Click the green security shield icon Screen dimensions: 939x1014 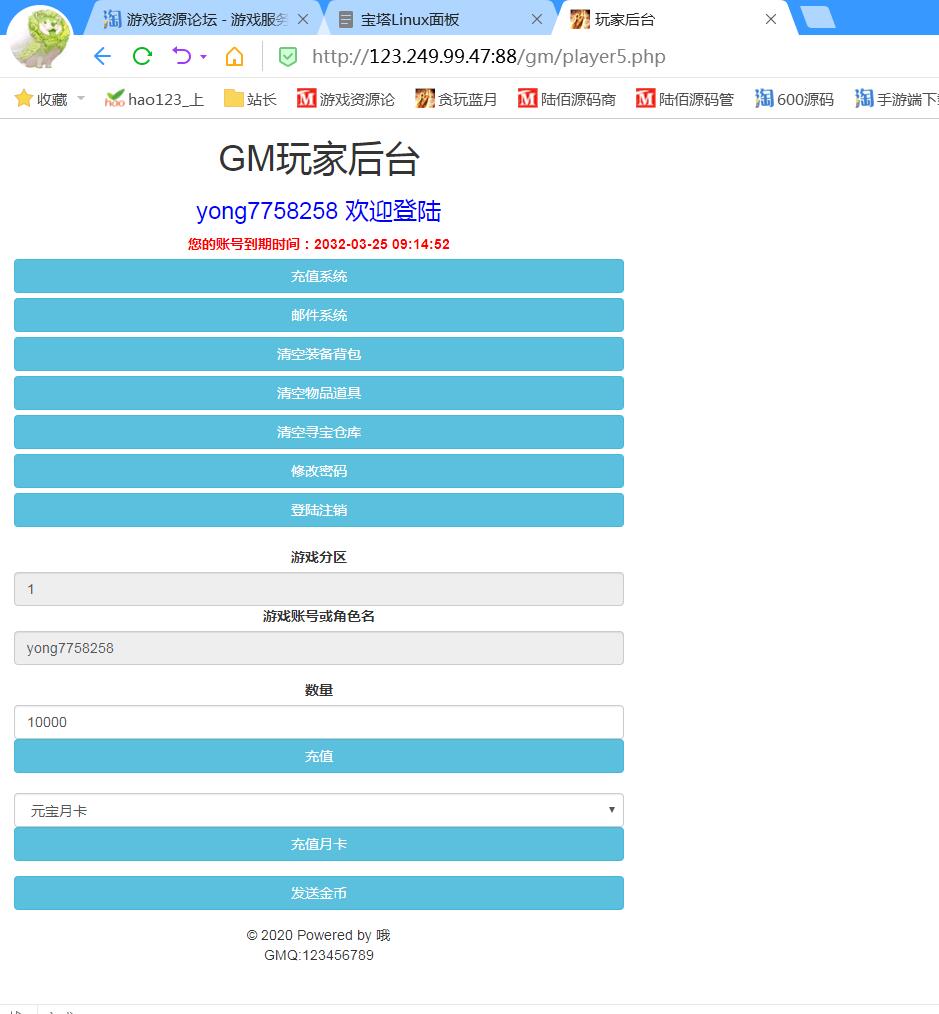click(x=287, y=57)
